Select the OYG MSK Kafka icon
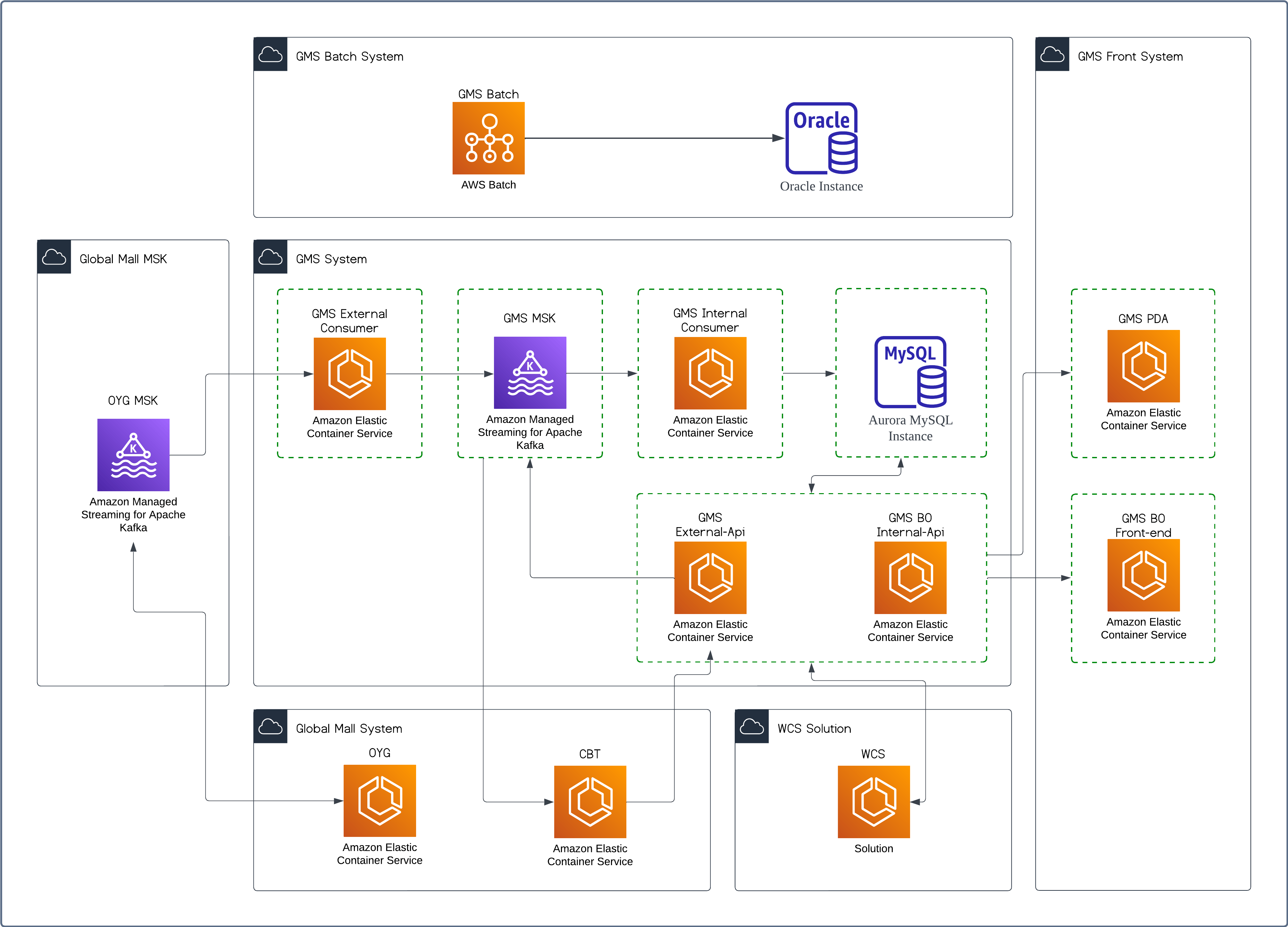 point(133,455)
